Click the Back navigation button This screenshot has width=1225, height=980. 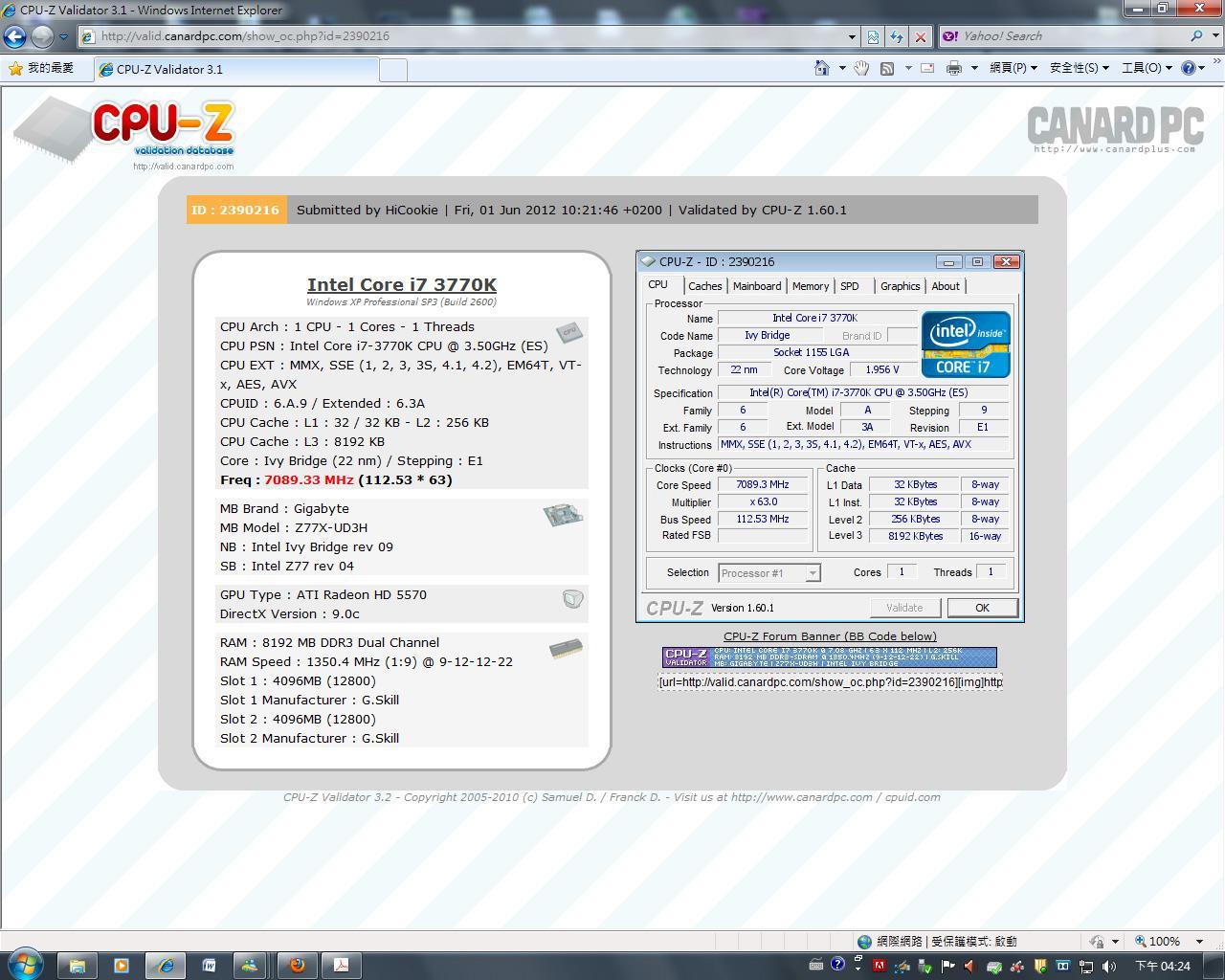[14, 36]
